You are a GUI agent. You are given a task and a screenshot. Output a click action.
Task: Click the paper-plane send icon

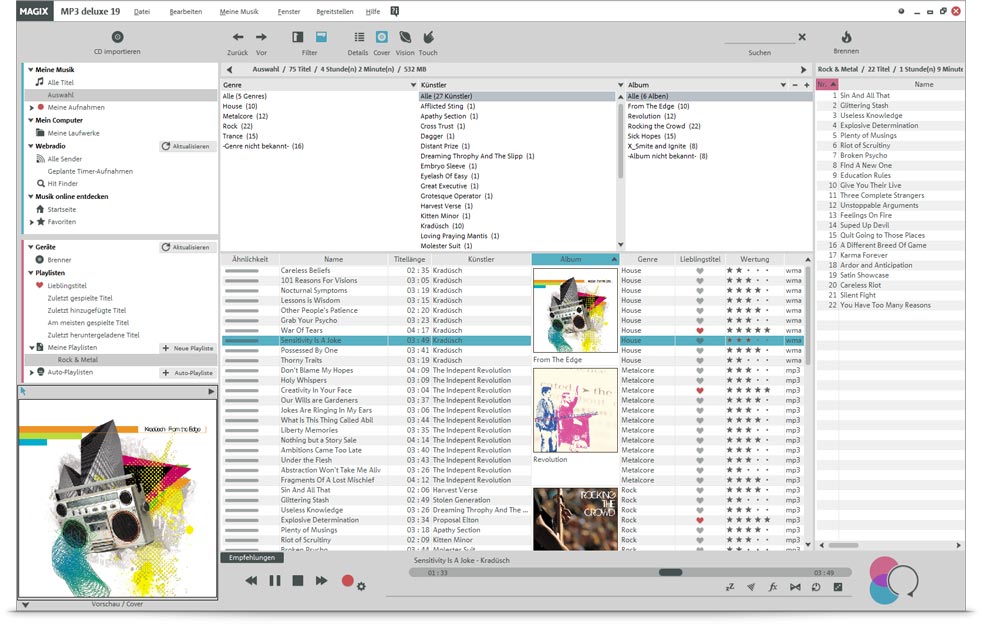[x=751, y=587]
